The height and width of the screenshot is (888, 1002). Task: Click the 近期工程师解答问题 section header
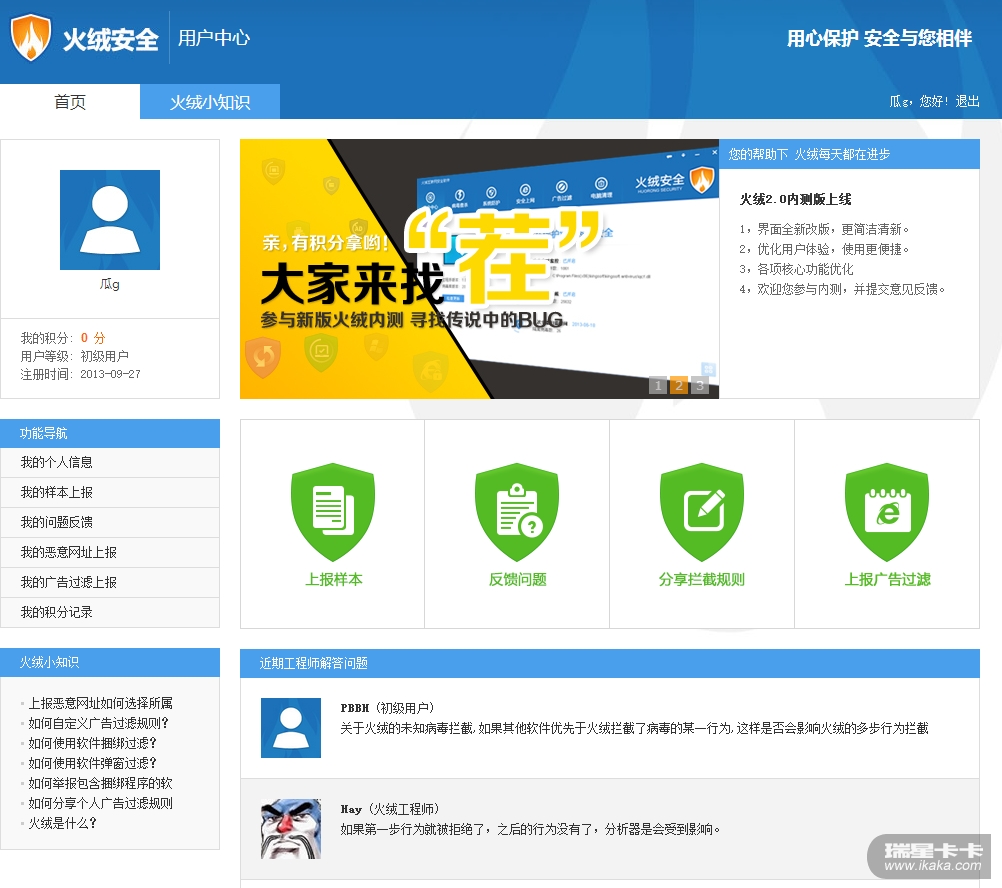610,663
